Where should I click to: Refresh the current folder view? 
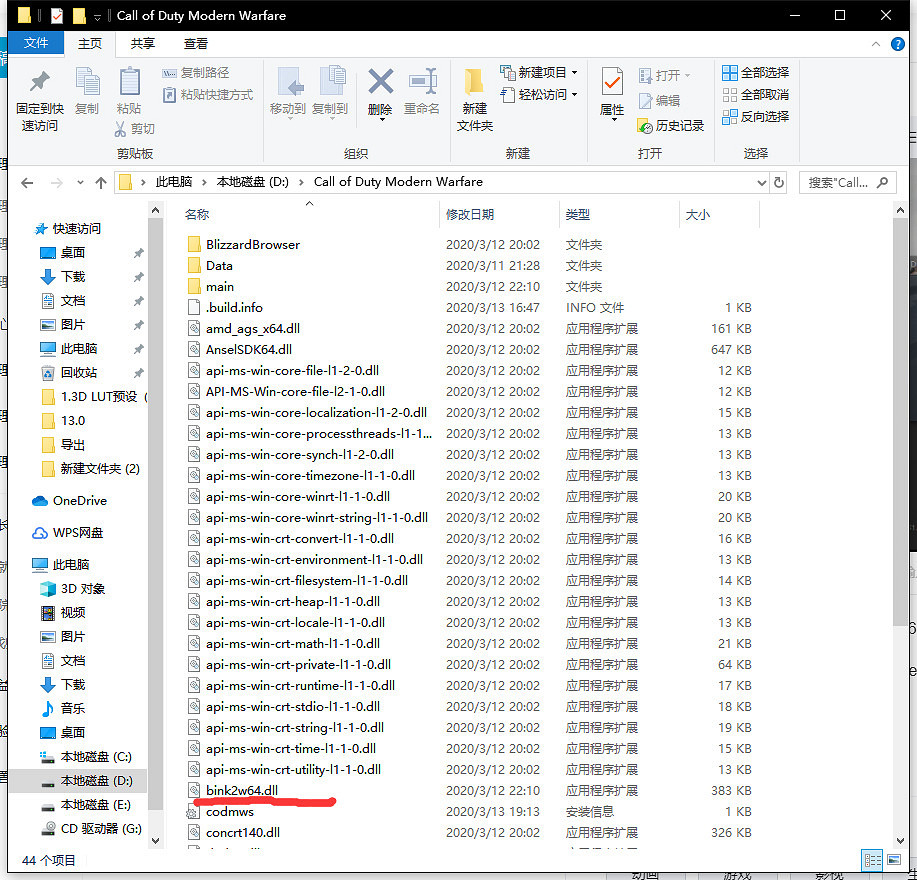[779, 182]
